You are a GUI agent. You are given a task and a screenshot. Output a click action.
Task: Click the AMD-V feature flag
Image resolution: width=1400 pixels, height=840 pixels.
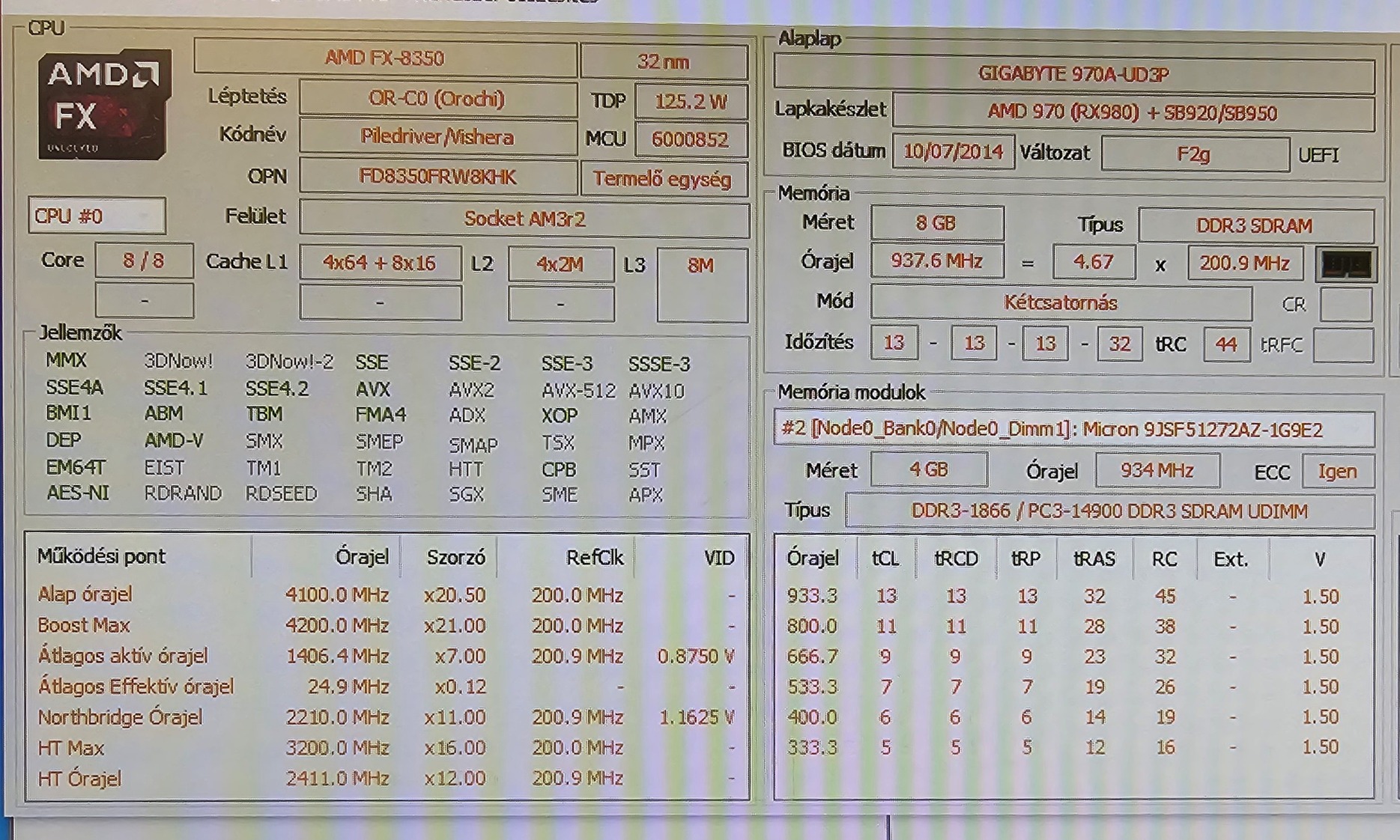coord(174,440)
